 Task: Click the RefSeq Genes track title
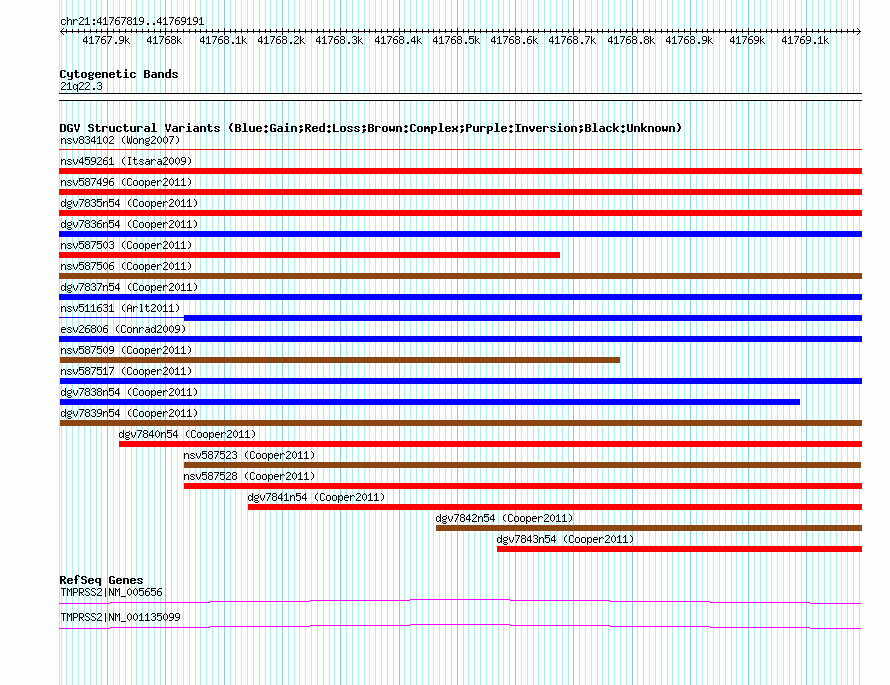(101, 580)
